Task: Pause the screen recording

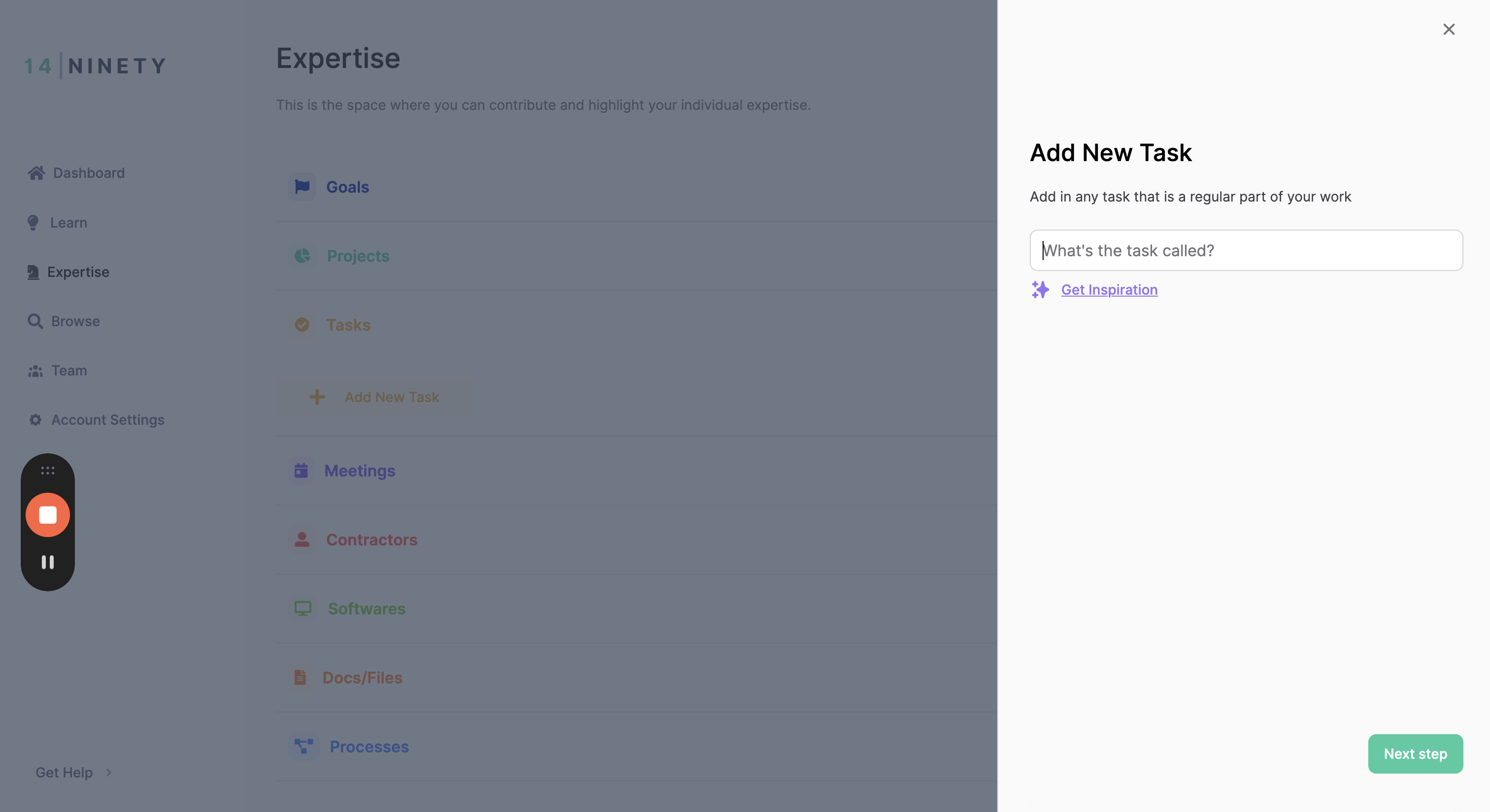Action: tap(47, 562)
